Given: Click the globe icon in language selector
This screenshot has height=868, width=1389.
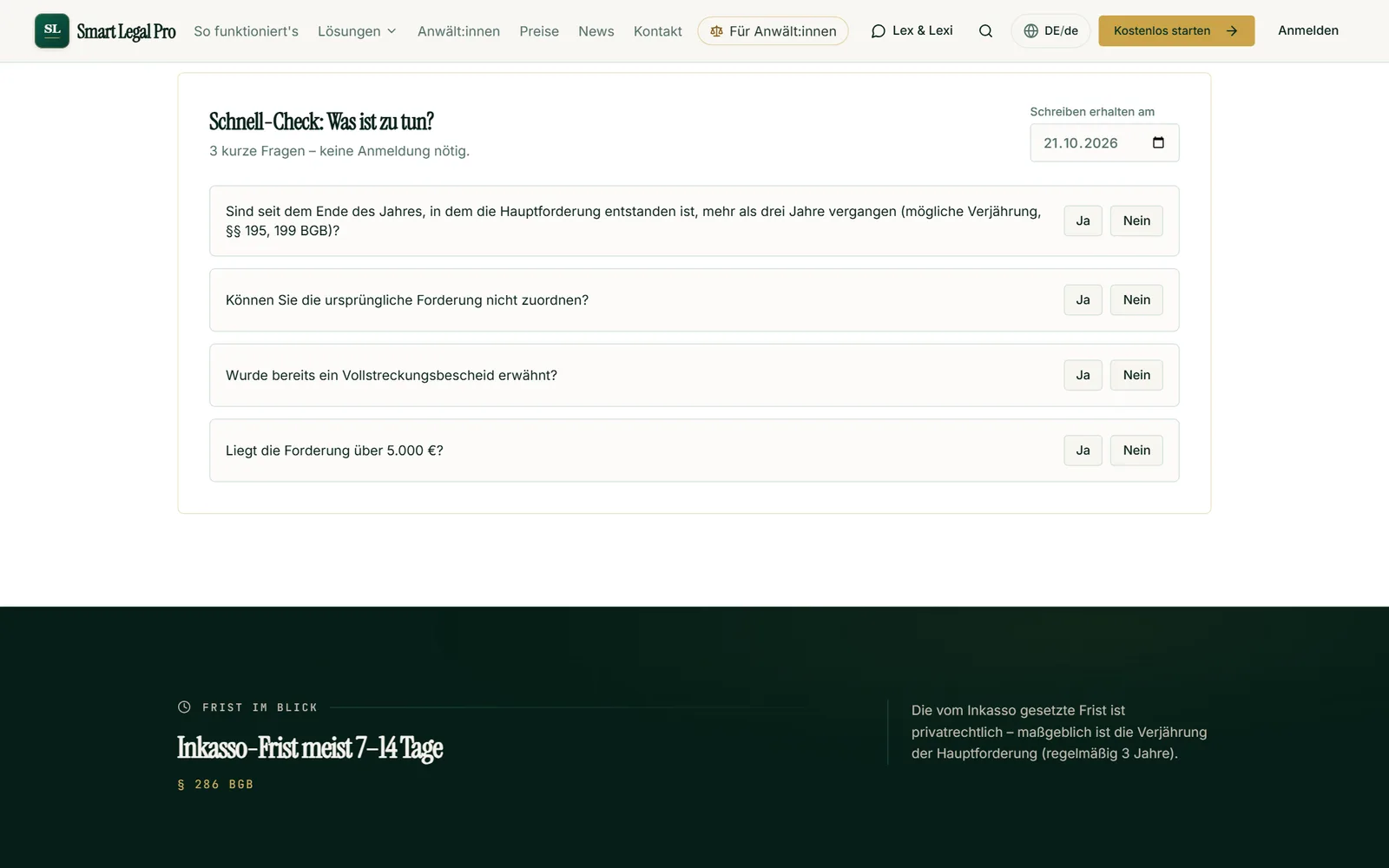Looking at the screenshot, I should [x=1030, y=30].
